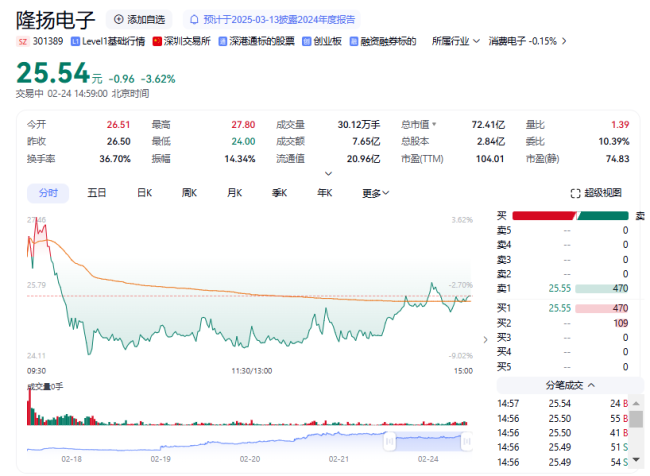The image size is (650, 476).
Task: Click the 买2 volume 109
Action: [621, 323]
